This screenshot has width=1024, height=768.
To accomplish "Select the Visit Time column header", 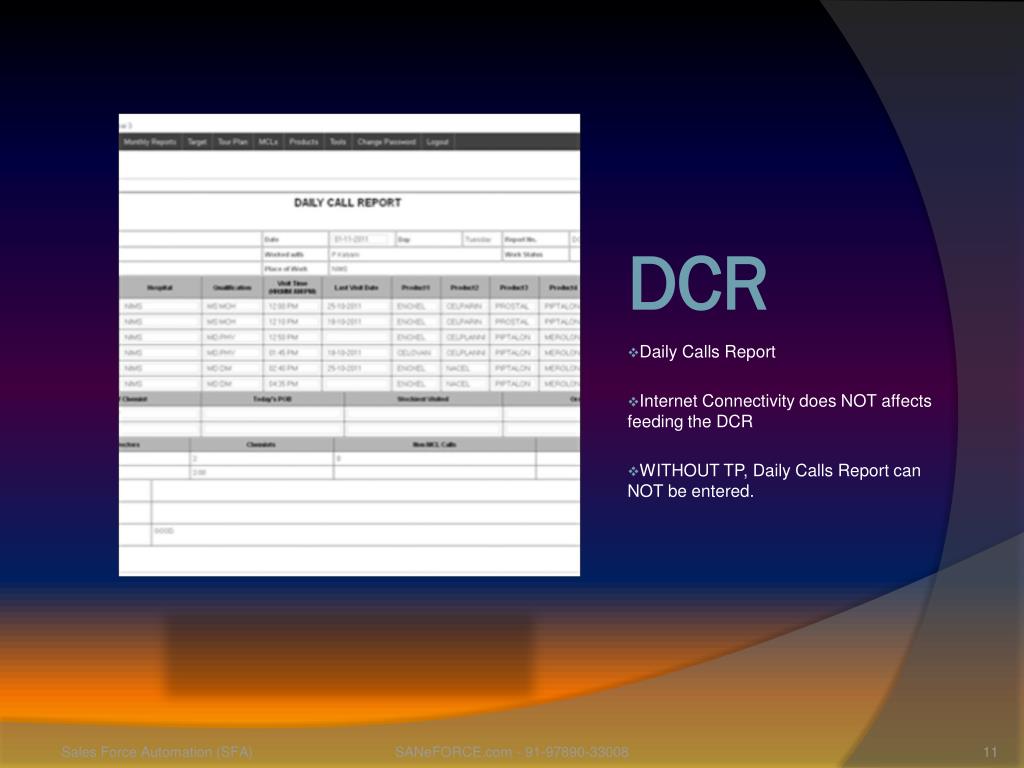I will click(x=292, y=287).
